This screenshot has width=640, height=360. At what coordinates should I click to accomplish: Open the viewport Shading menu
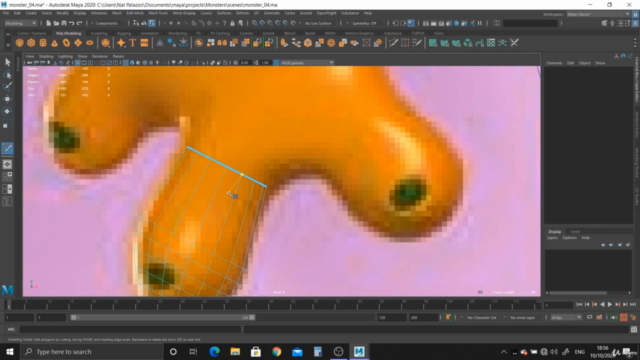(46, 56)
